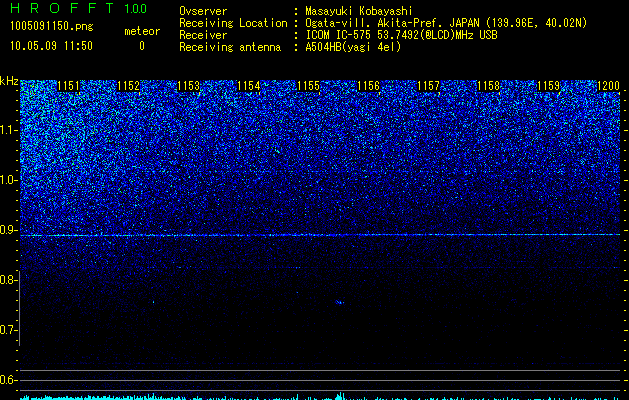
Task: Click the 0.6 kHz axis label
Action: point(8,380)
